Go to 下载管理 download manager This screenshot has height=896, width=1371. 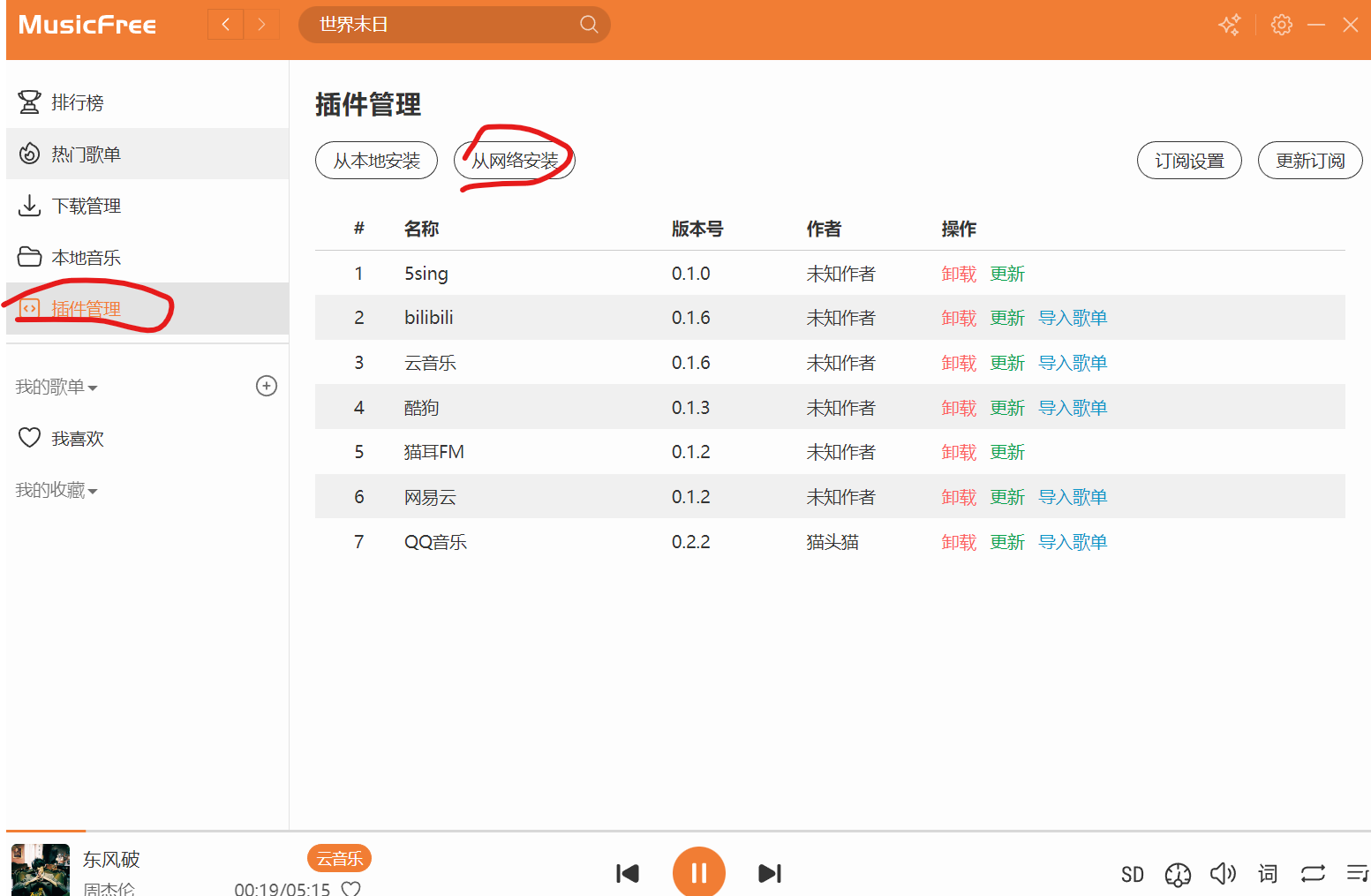coord(147,206)
